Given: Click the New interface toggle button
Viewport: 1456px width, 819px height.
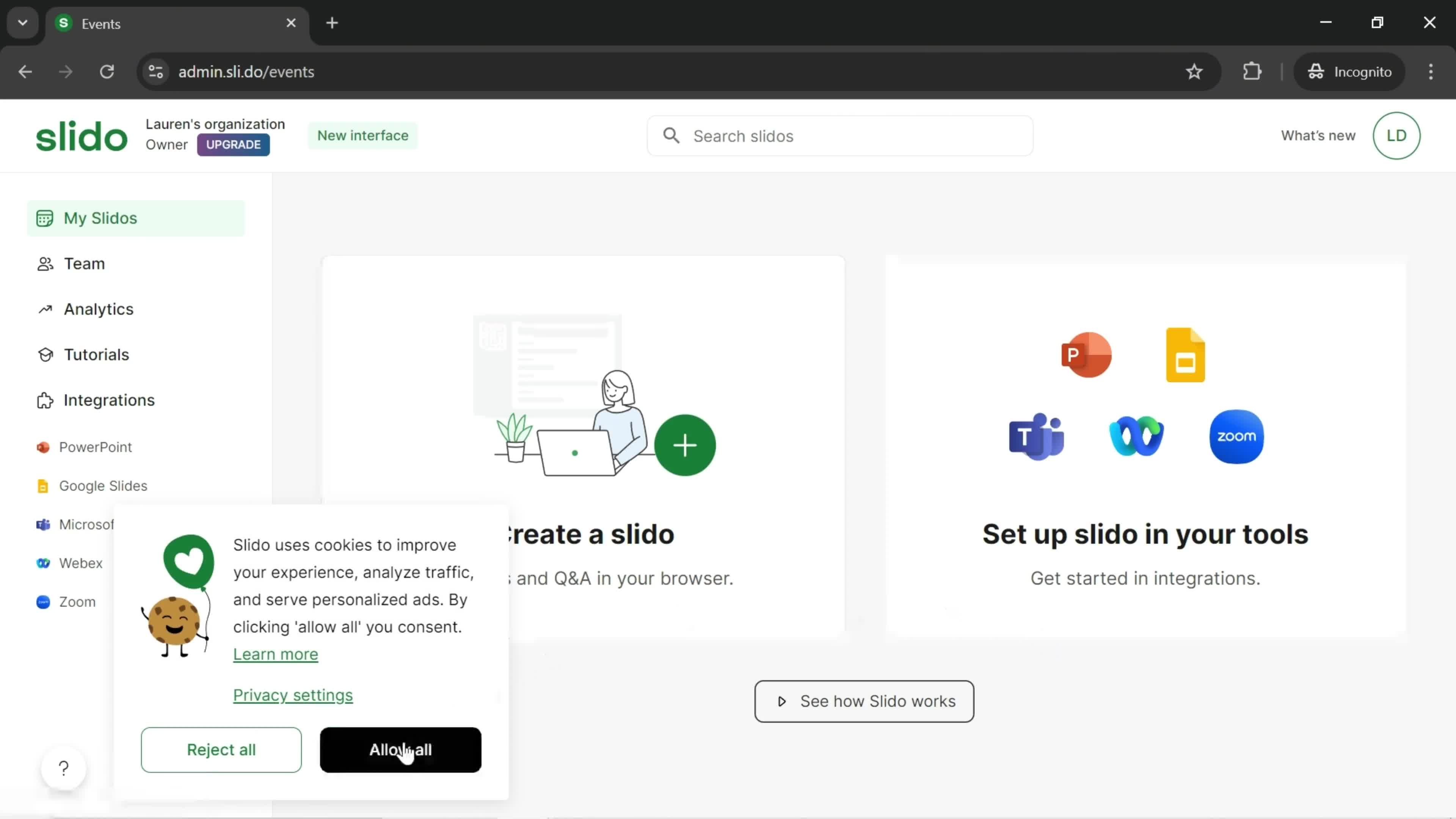Looking at the screenshot, I should [x=363, y=135].
